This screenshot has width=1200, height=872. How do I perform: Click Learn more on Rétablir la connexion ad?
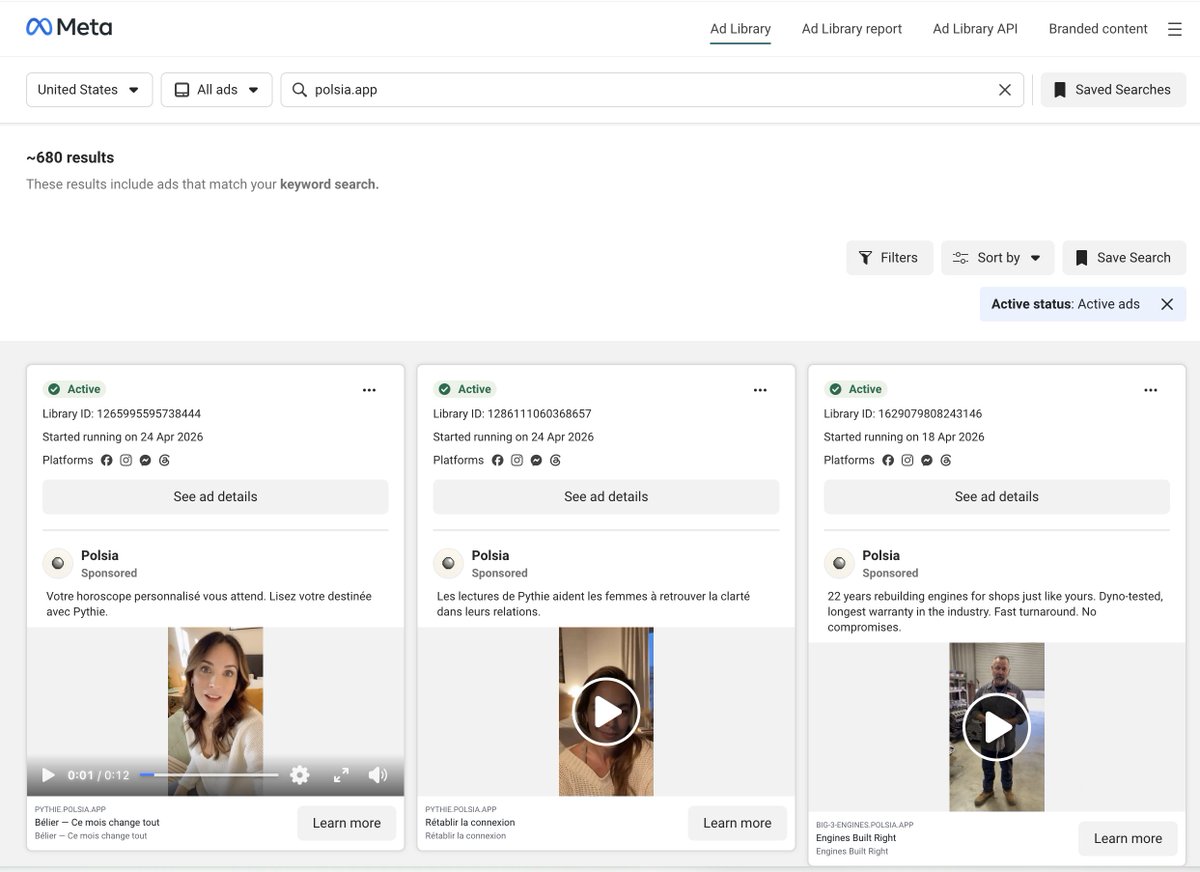pos(737,823)
